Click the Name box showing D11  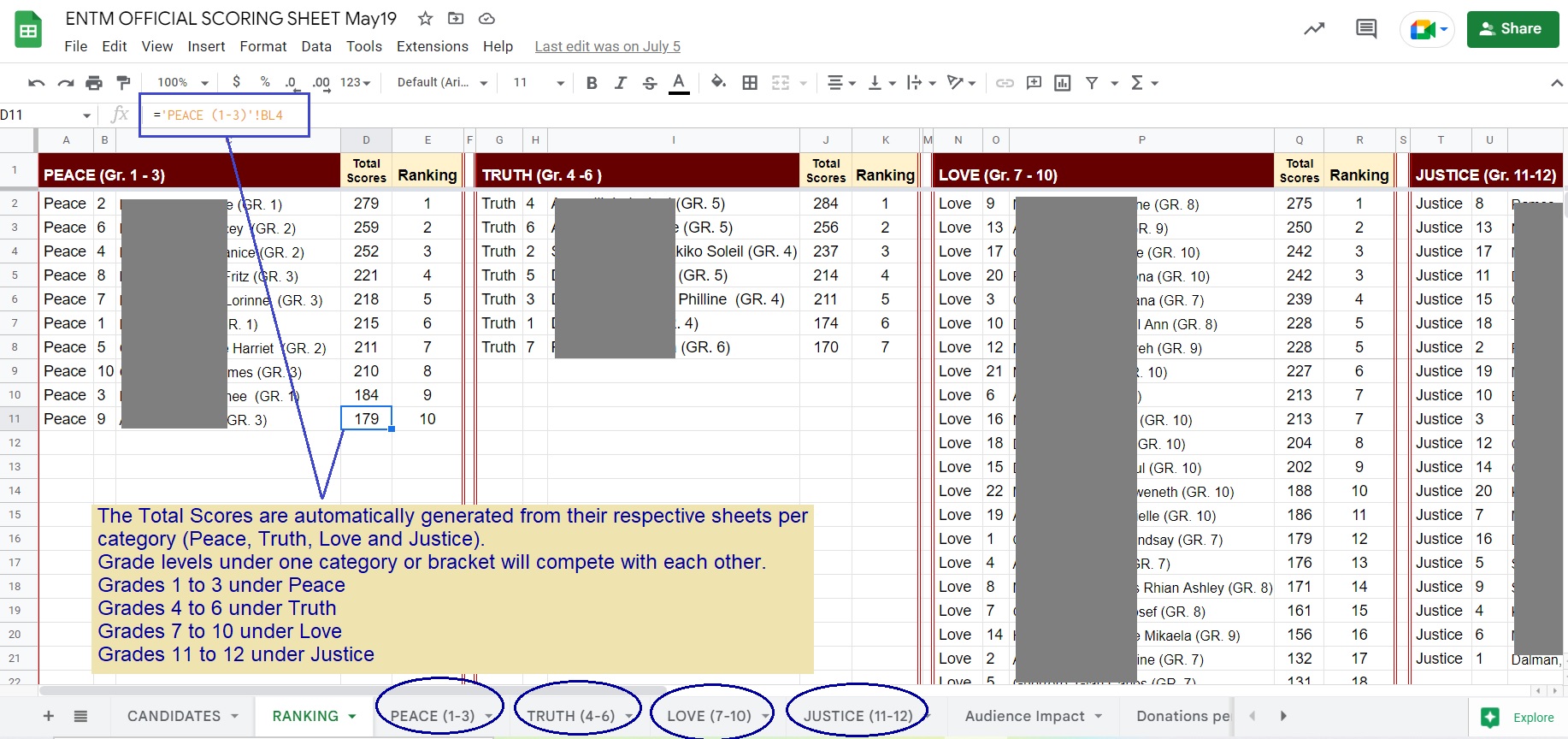pyautogui.click(x=46, y=115)
